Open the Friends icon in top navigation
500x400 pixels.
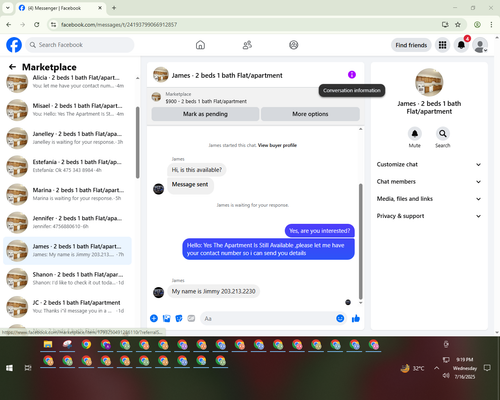click(x=247, y=45)
